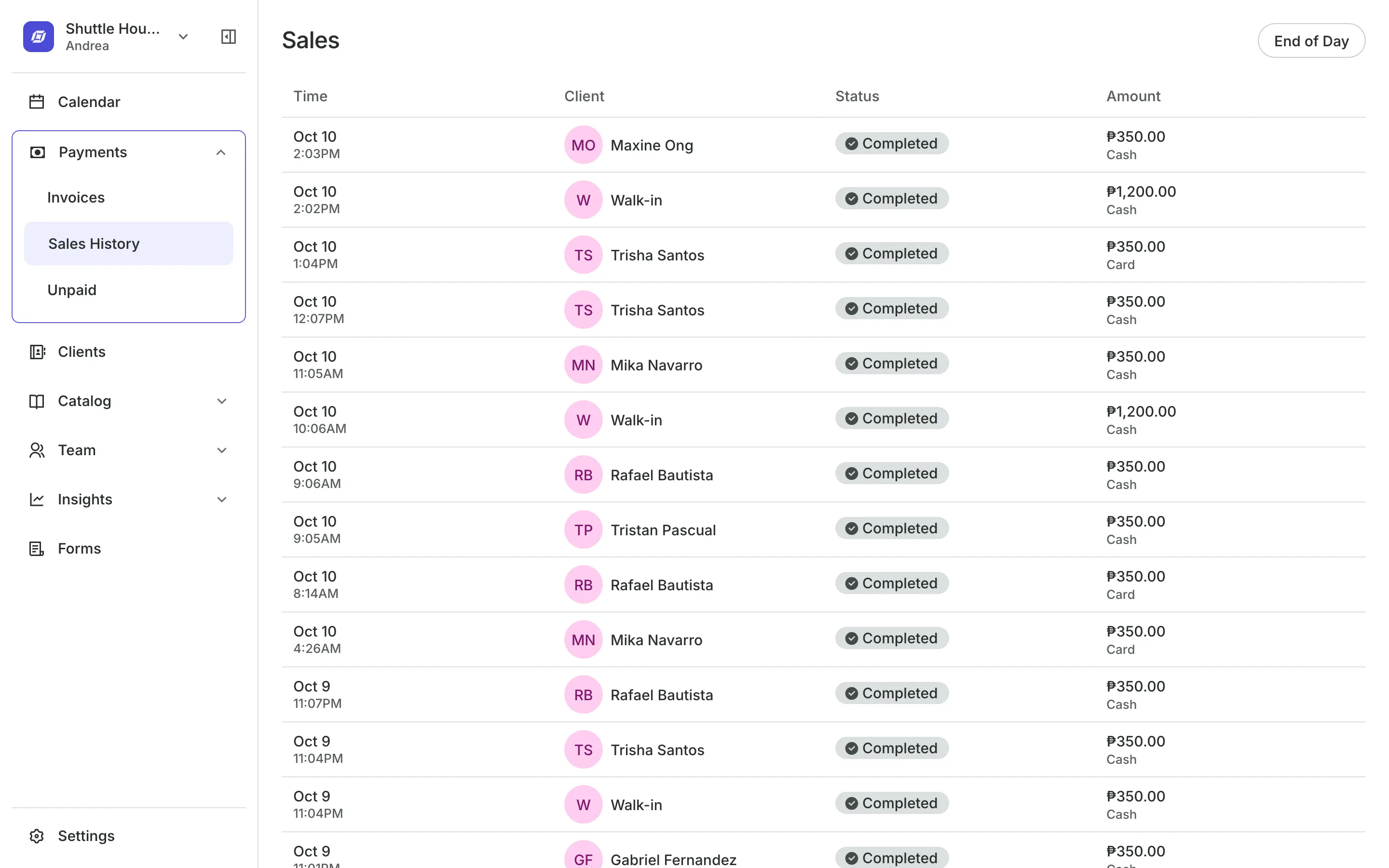Open Unpaid under Payments
The width and height of the screenshot is (1389, 868).
(72, 290)
